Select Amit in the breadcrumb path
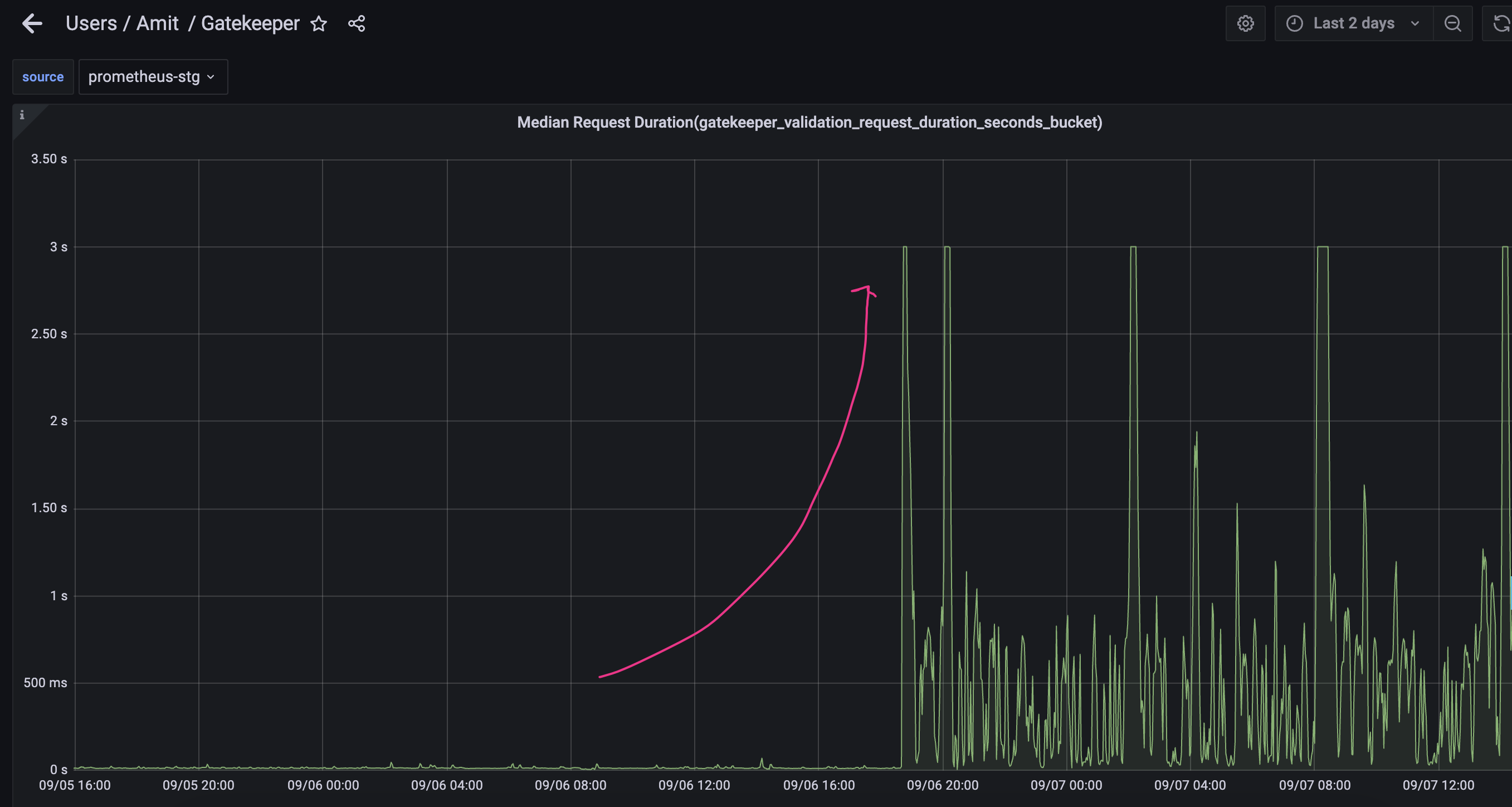This screenshot has width=1512, height=807. (157, 23)
